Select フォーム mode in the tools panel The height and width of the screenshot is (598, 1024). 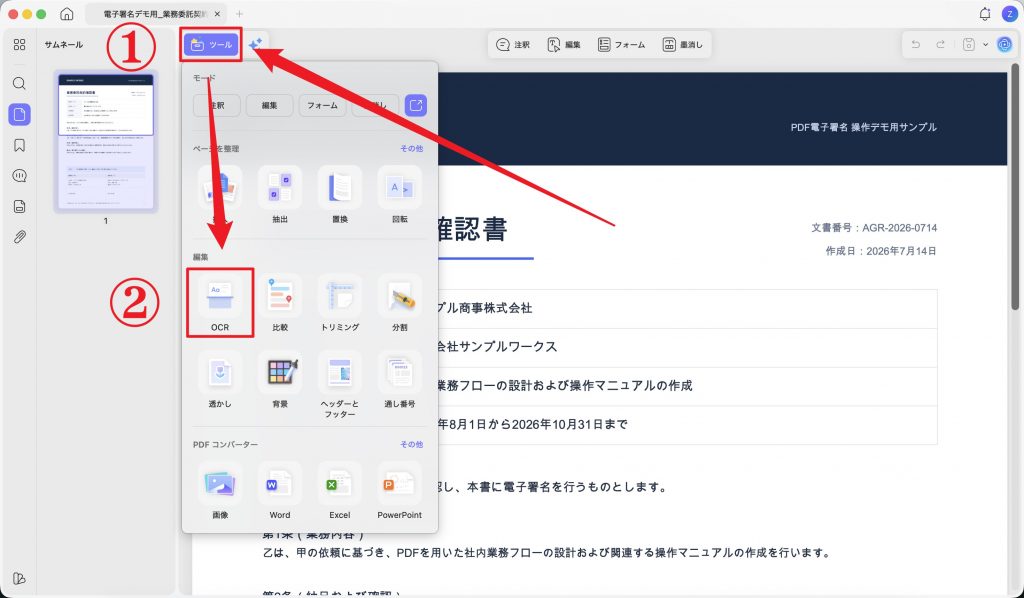[323, 105]
